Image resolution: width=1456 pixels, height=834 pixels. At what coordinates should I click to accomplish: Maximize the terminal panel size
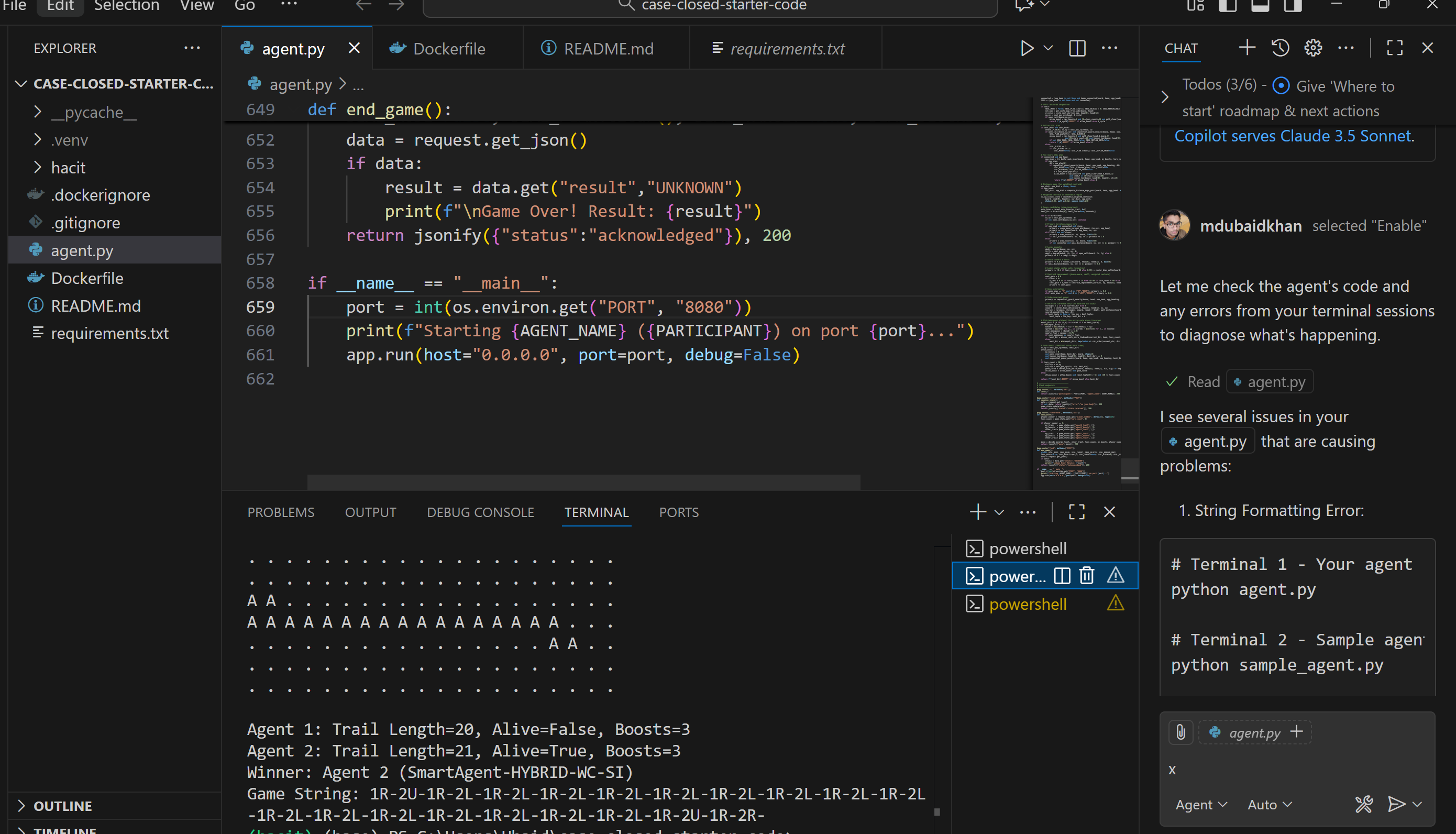pos(1076,511)
